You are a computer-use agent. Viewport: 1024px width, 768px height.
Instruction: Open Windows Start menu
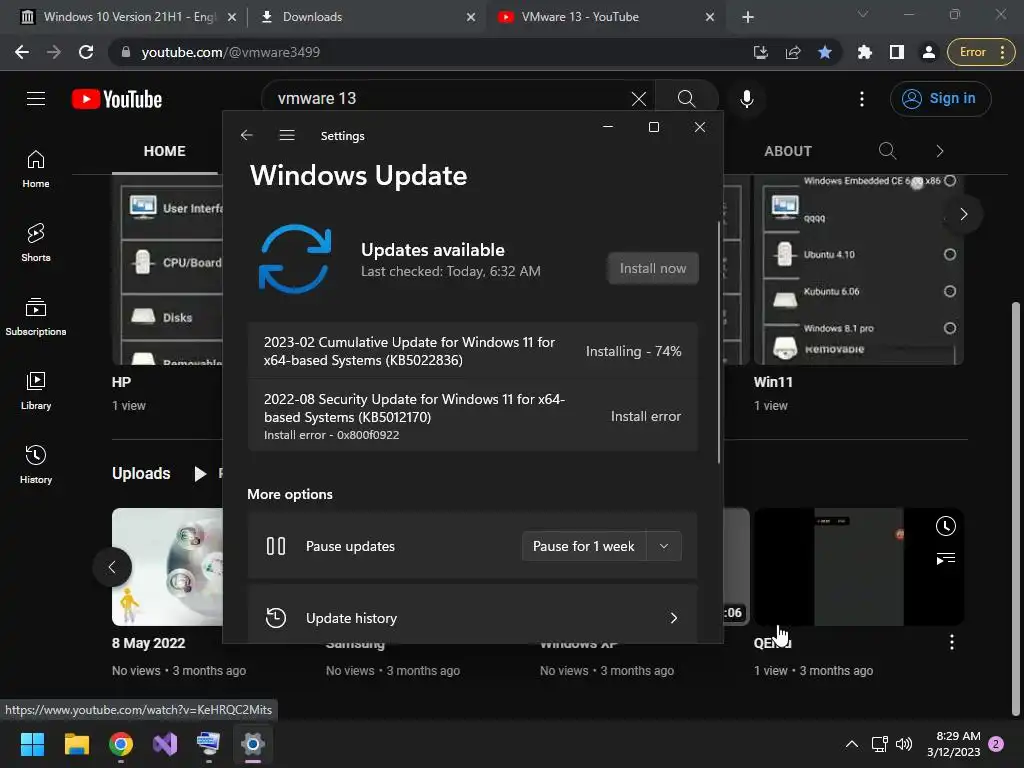click(x=32, y=744)
